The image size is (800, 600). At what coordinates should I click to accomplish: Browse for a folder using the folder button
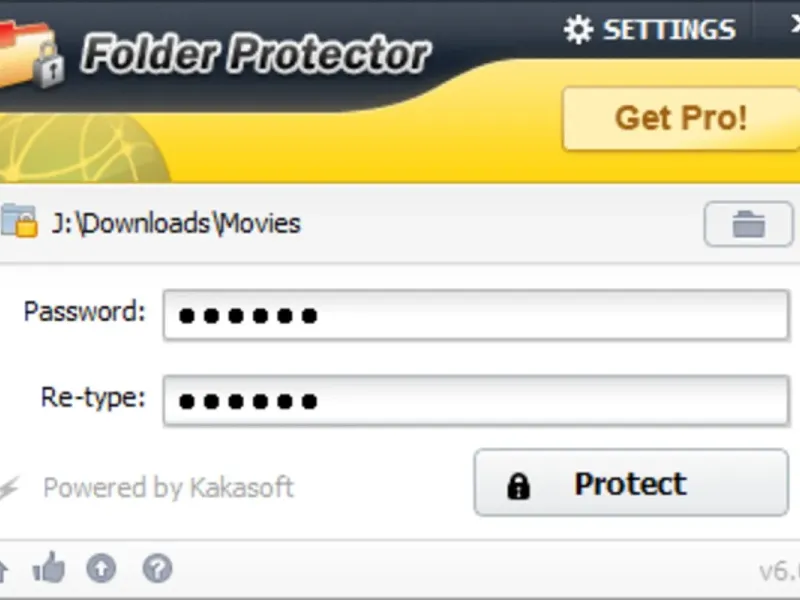(x=748, y=224)
